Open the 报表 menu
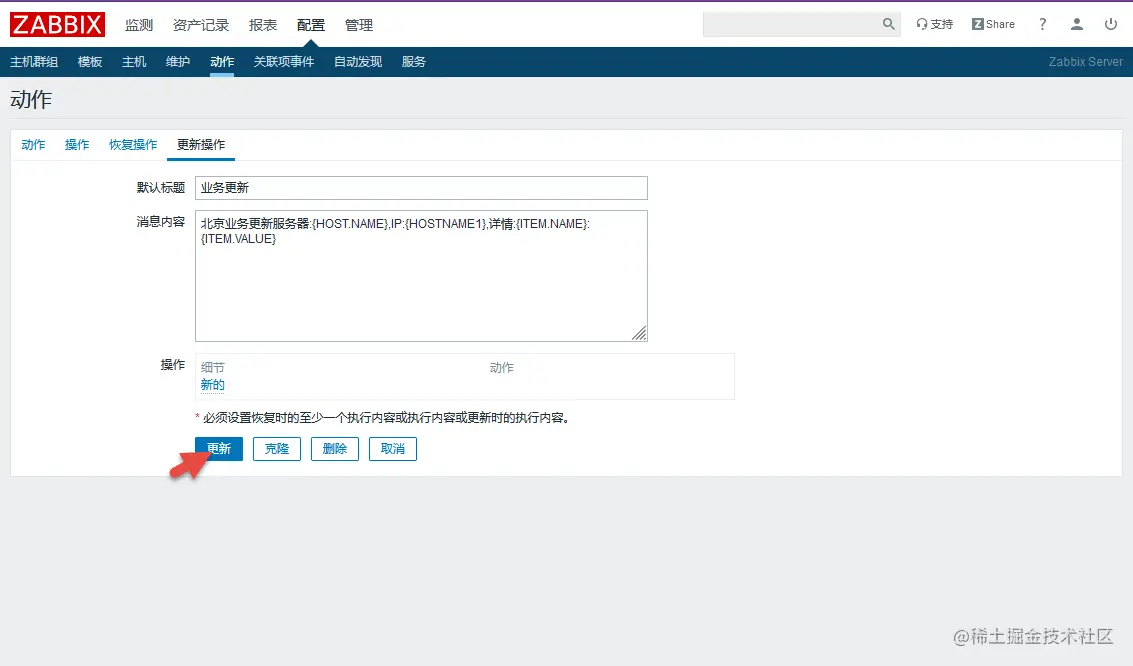 click(x=262, y=25)
